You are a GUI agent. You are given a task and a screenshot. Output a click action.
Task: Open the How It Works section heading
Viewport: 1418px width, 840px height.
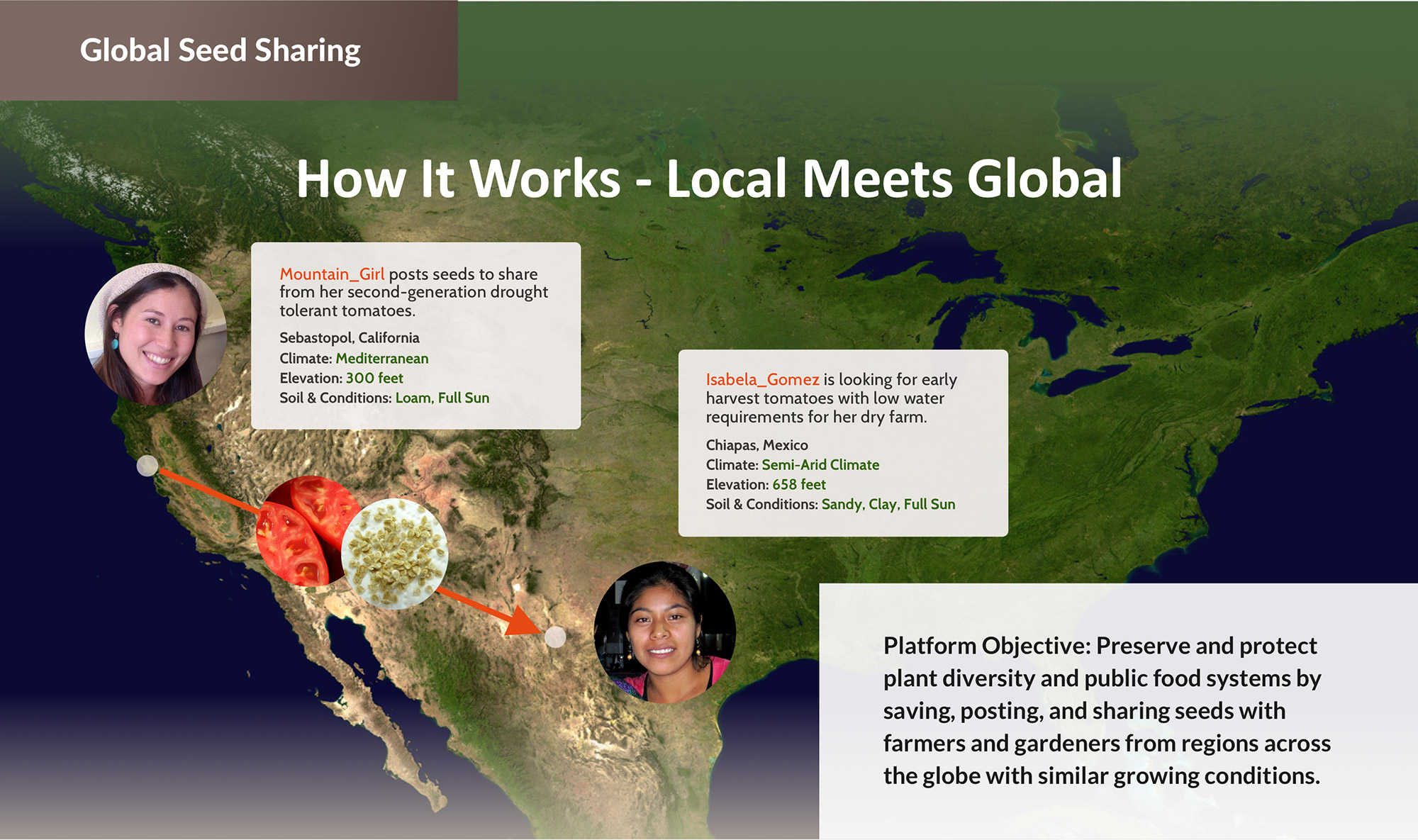pyautogui.click(x=709, y=180)
